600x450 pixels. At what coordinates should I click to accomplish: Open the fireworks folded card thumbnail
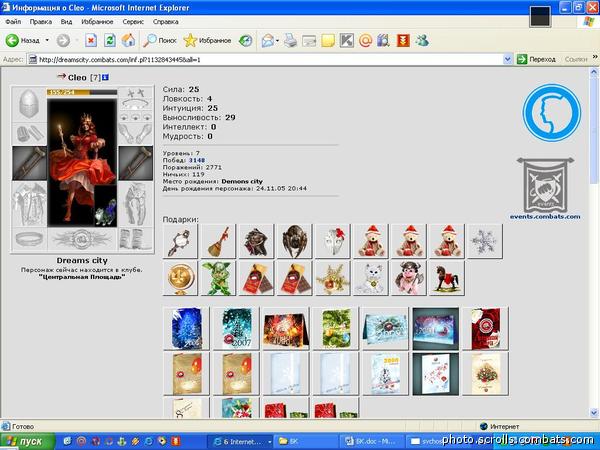click(286, 328)
